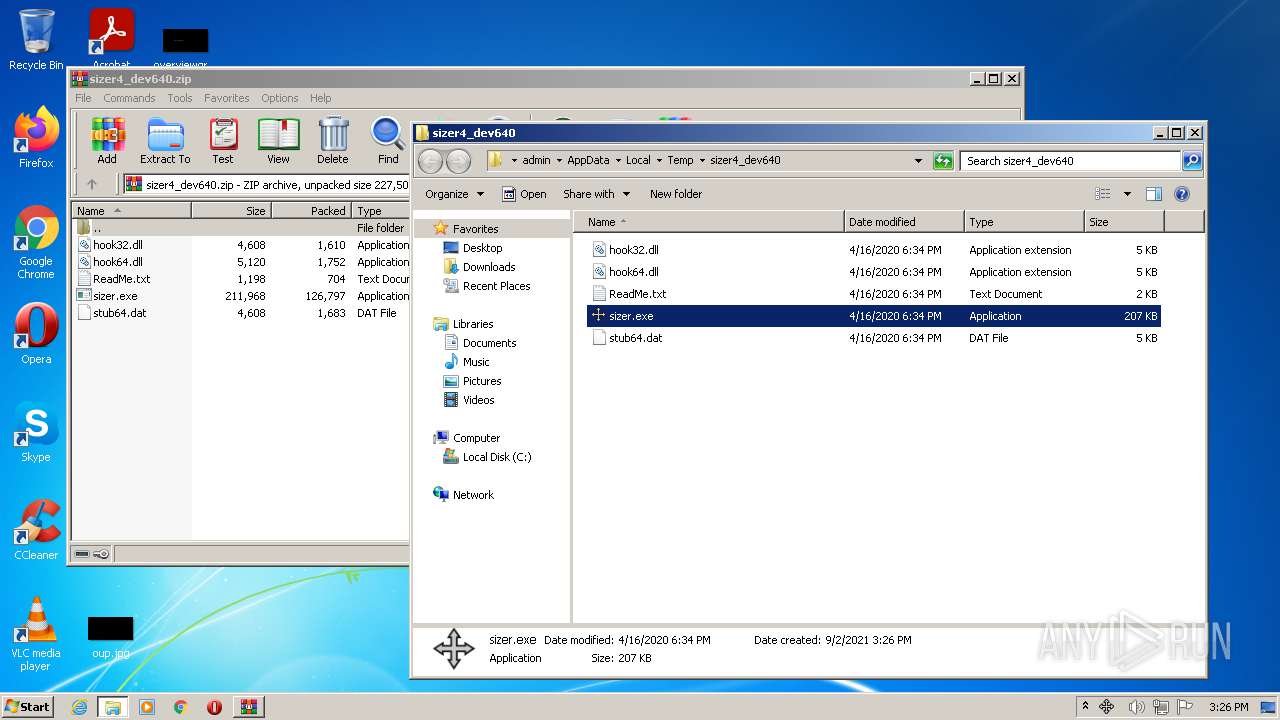The width and height of the screenshot is (1280, 720).
Task: Click the search magnifier in Explorer
Action: pyautogui.click(x=1192, y=160)
